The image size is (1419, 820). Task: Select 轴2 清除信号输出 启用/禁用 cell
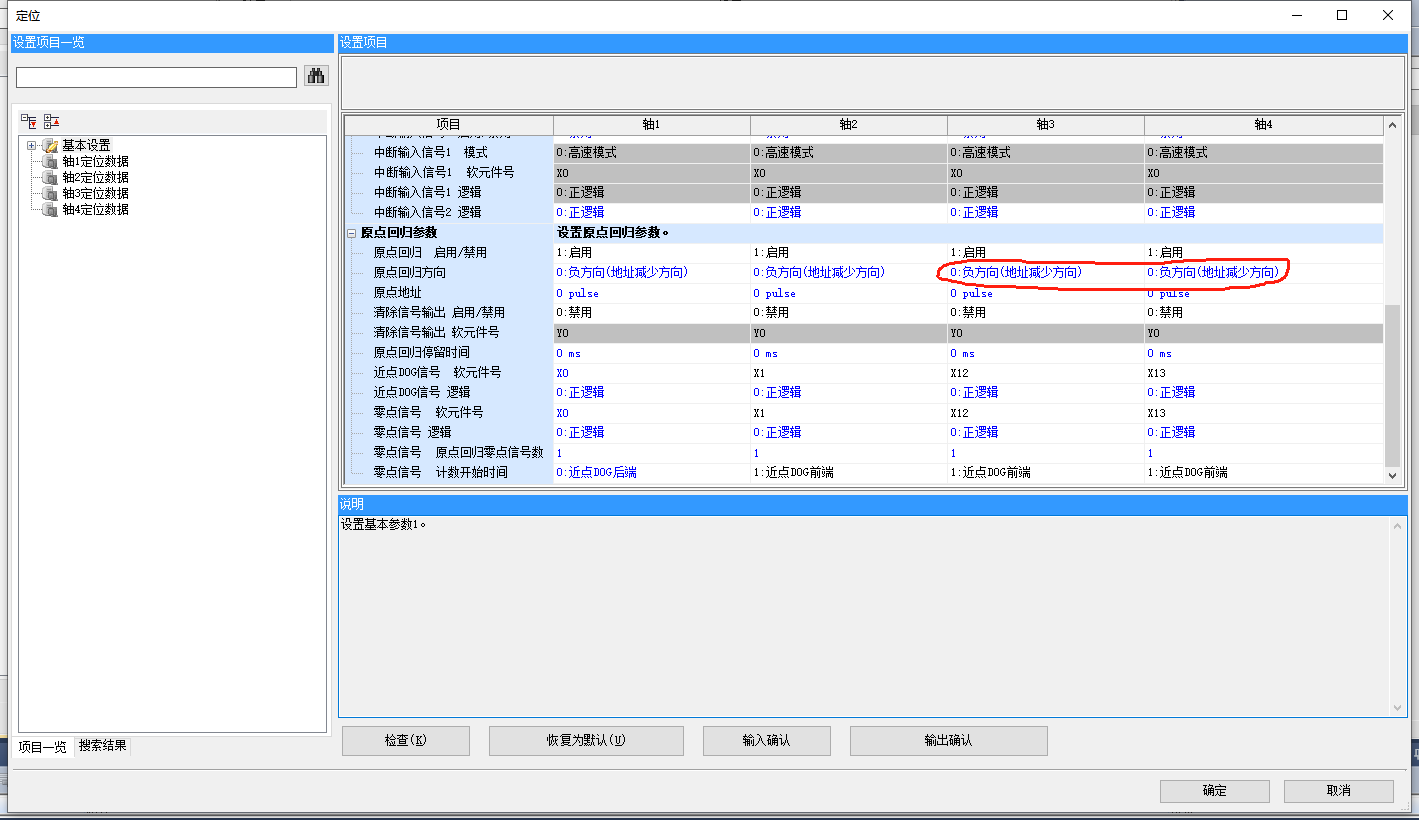coord(848,312)
